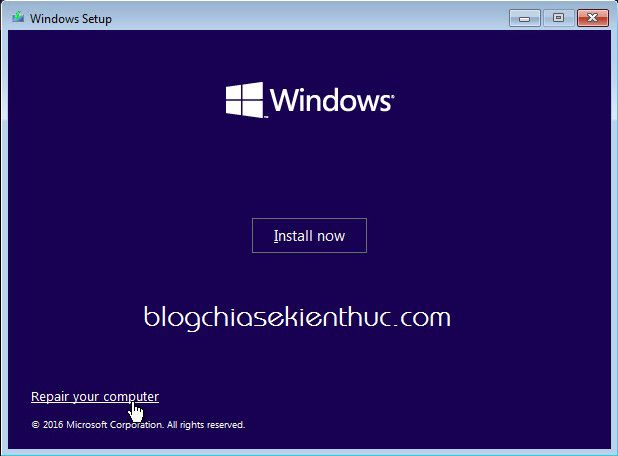Click the copyright 2016 Microsoft Corporation text
Screen dimensions: 618x456
coord(138,425)
